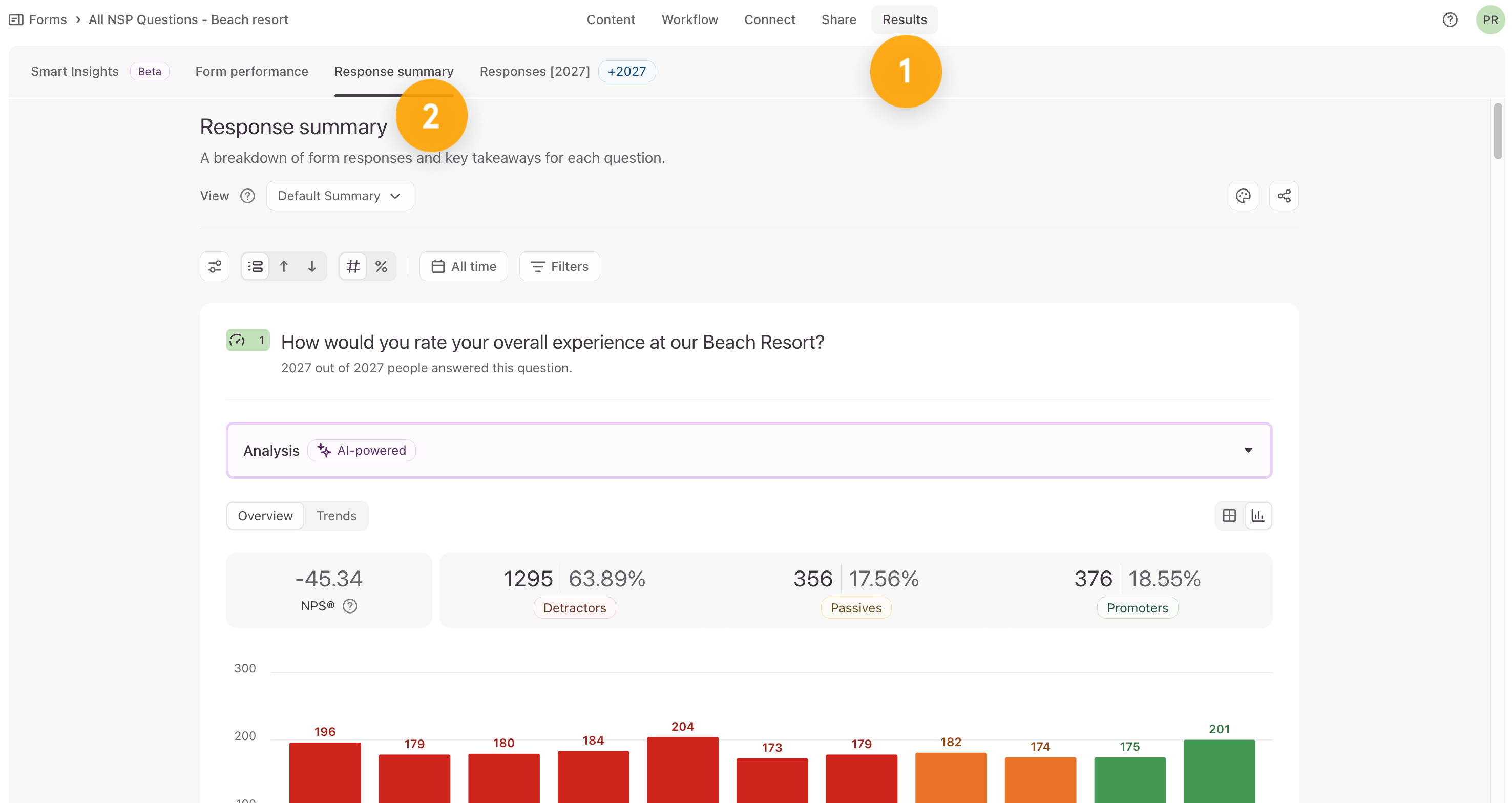Open the help icon in header
1512x803 pixels.
coord(1450,20)
